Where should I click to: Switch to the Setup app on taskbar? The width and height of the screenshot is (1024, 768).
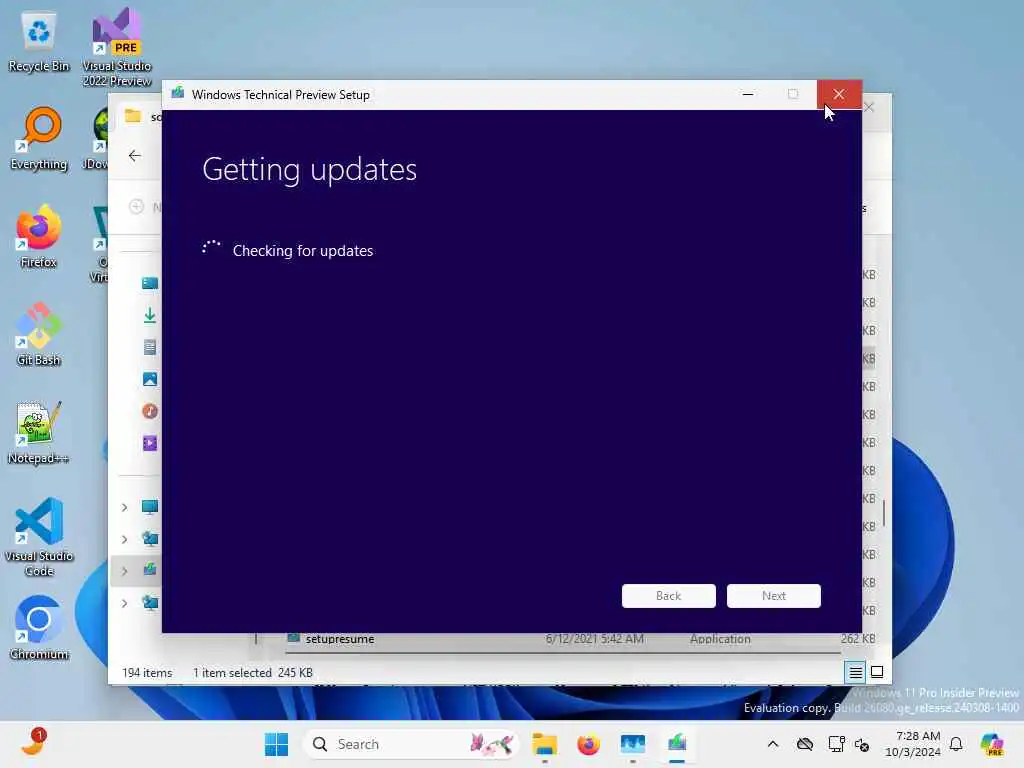click(x=677, y=744)
